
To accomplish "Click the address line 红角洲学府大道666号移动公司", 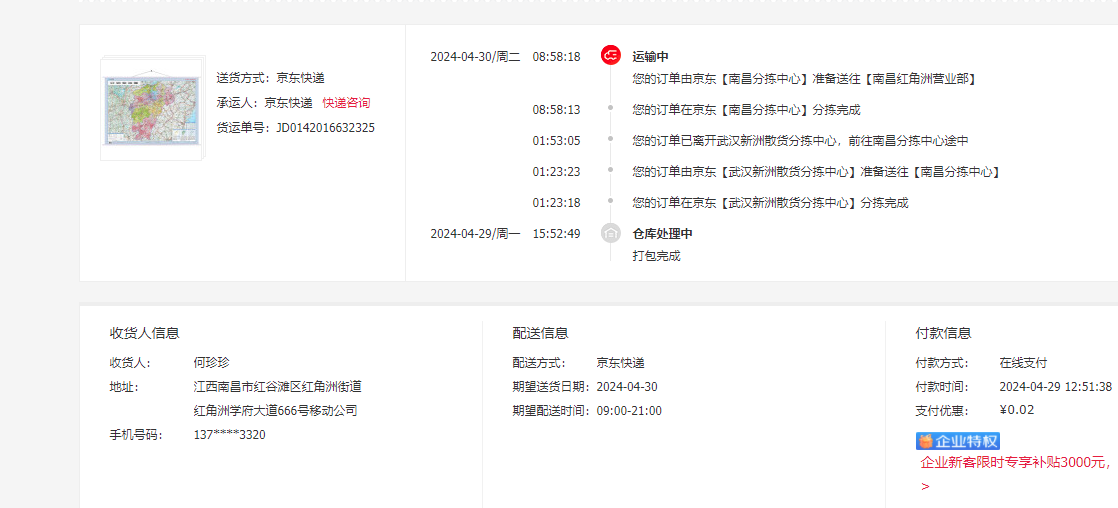I will coord(275,411).
